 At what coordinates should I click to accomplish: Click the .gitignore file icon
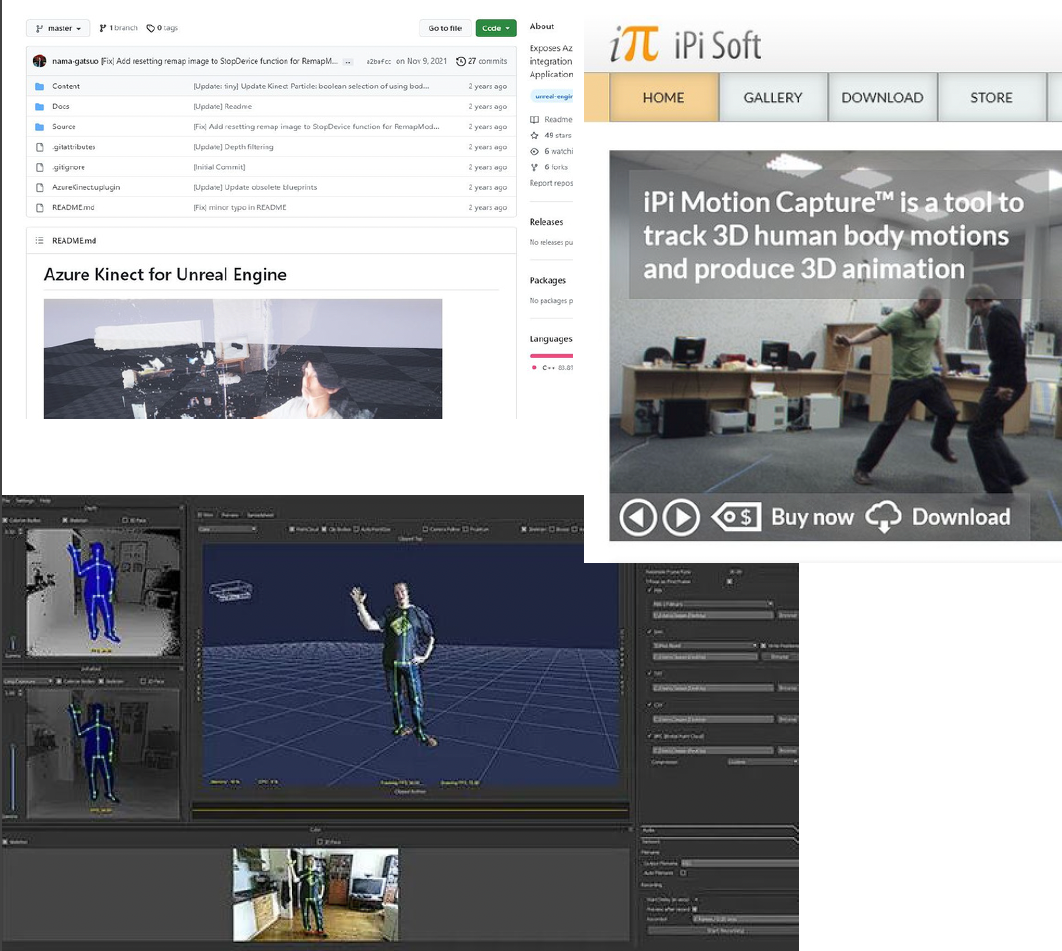coord(39,167)
